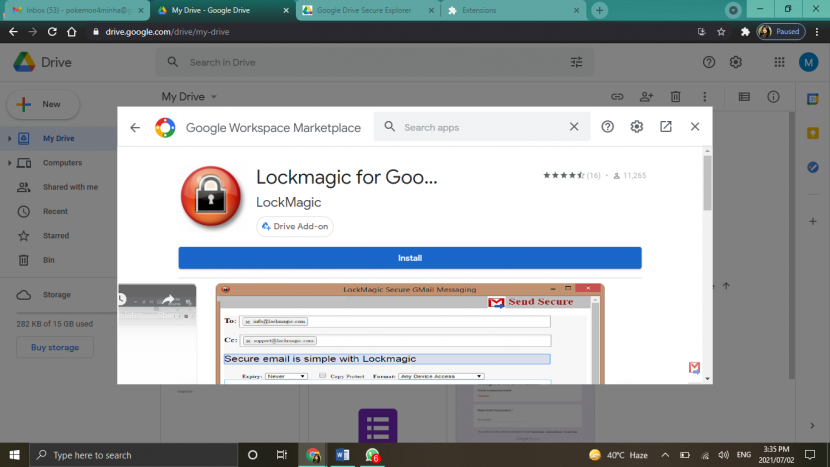Switch to Google Drive Secure Explorer tab
Image resolution: width=830 pixels, height=467 pixels.
[x=368, y=10]
